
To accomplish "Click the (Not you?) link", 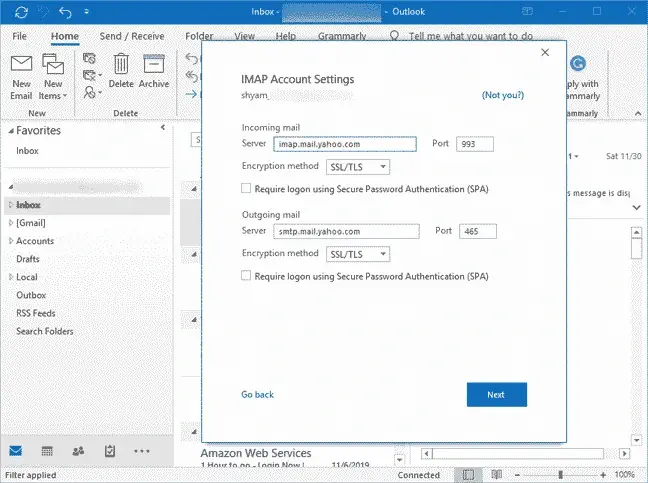I will [x=503, y=95].
